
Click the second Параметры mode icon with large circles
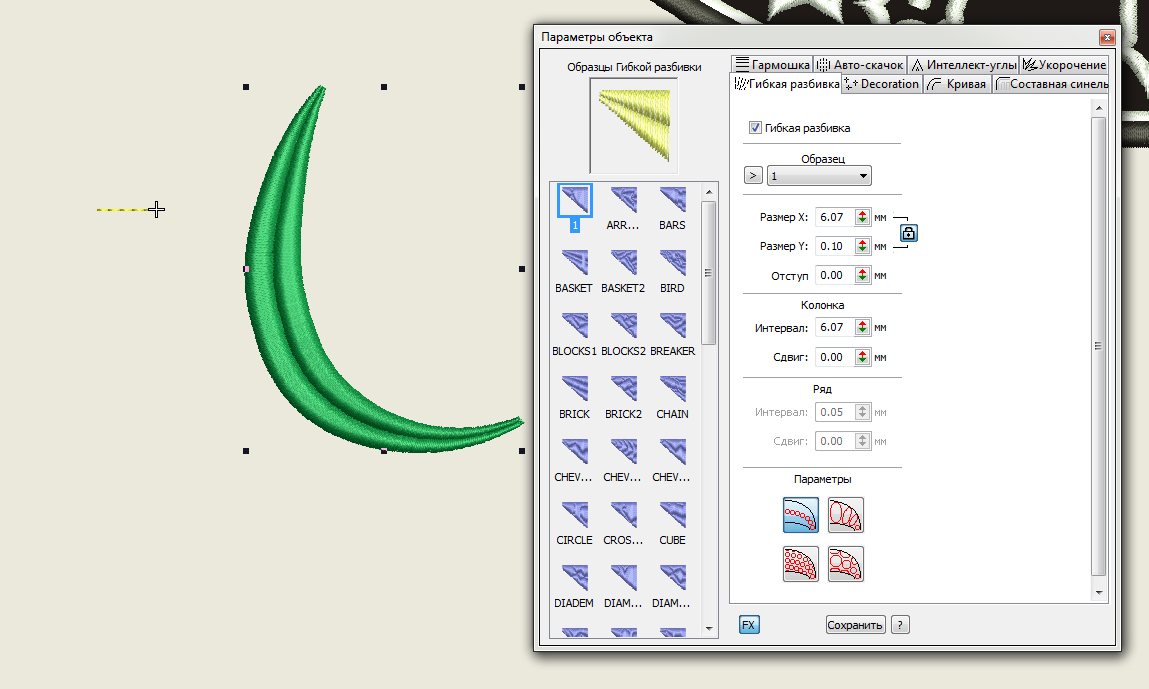[x=846, y=515]
